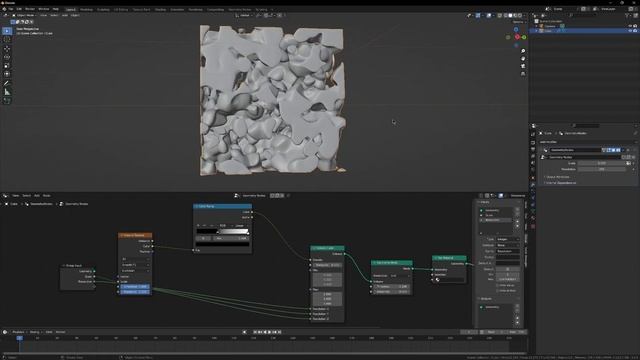The height and width of the screenshot is (360, 640).
Task: Open the Modifier properties wrench tab
Action: tap(533, 184)
